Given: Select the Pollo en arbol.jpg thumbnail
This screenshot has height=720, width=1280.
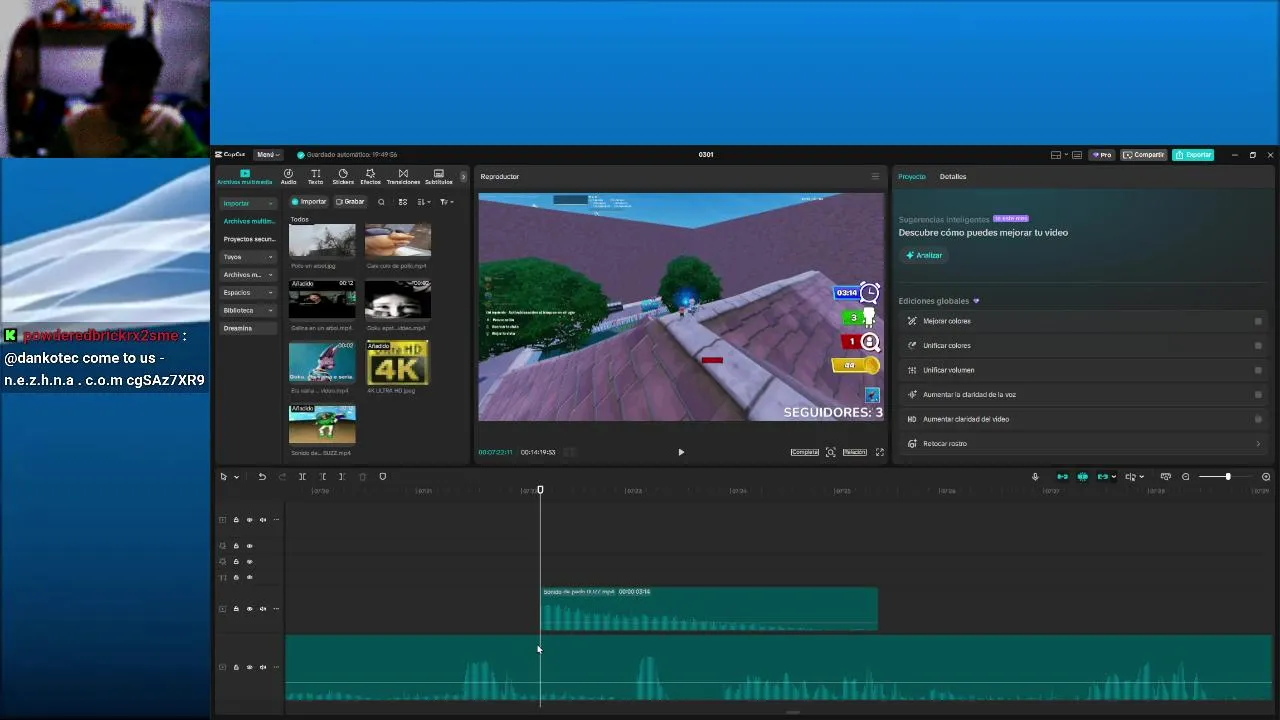Looking at the screenshot, I should click(322, 241).
